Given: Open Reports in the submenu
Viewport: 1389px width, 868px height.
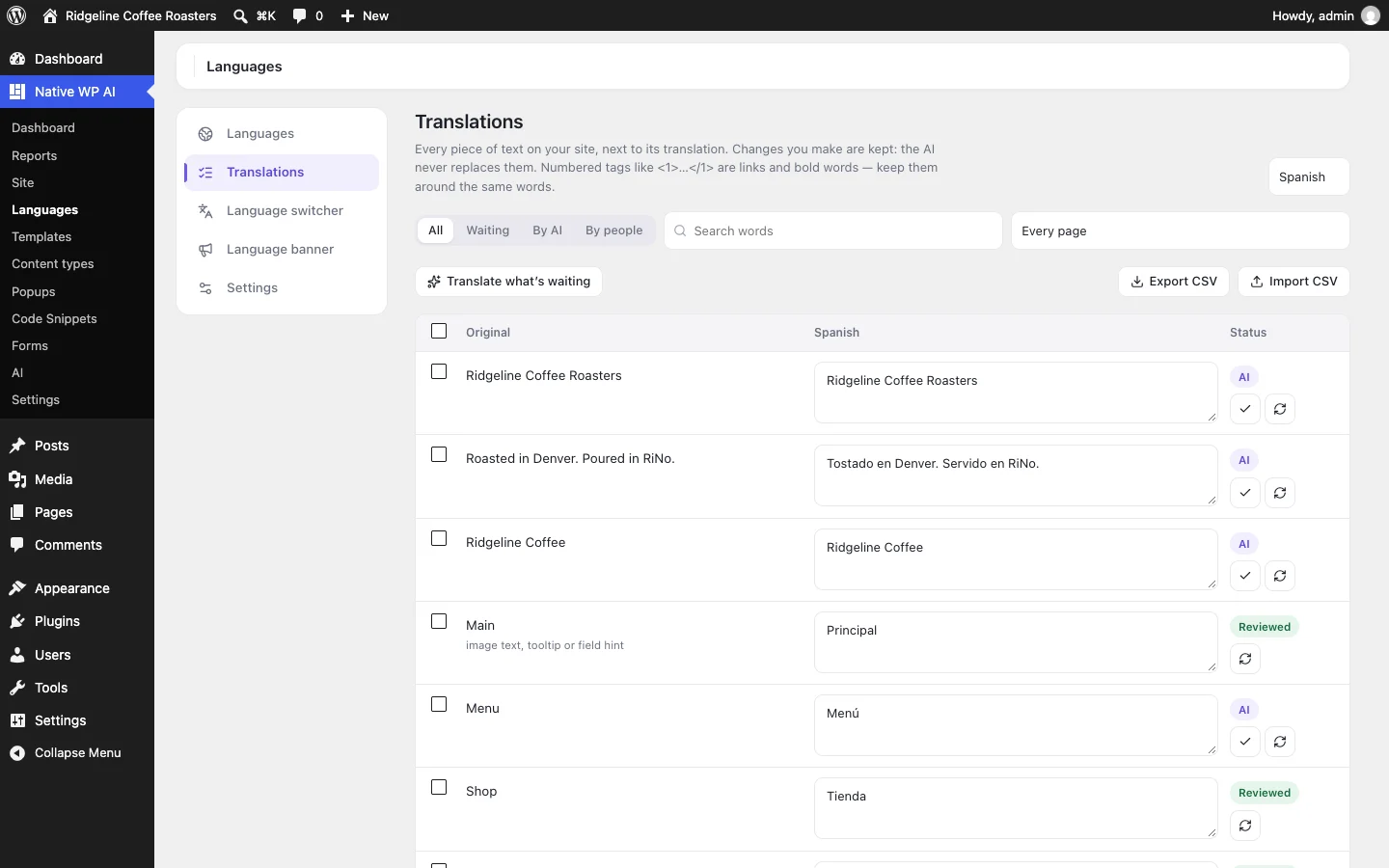Looking at the screenshot, I should (x=34, y=155).
